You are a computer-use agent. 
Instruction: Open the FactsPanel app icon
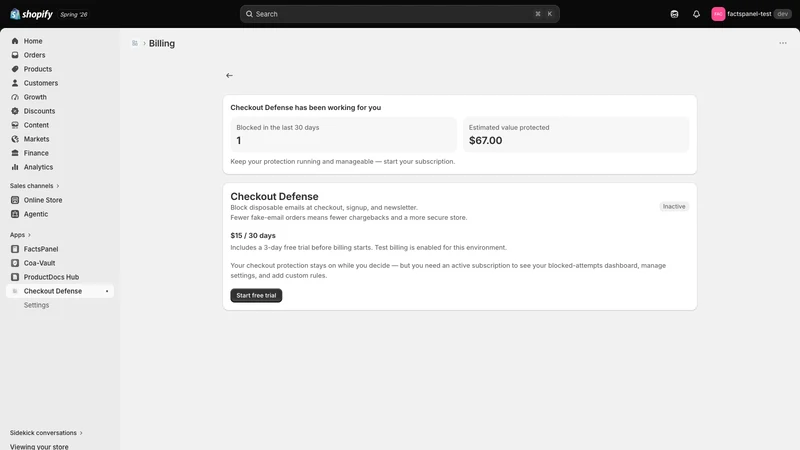click(x=15, y=249)
